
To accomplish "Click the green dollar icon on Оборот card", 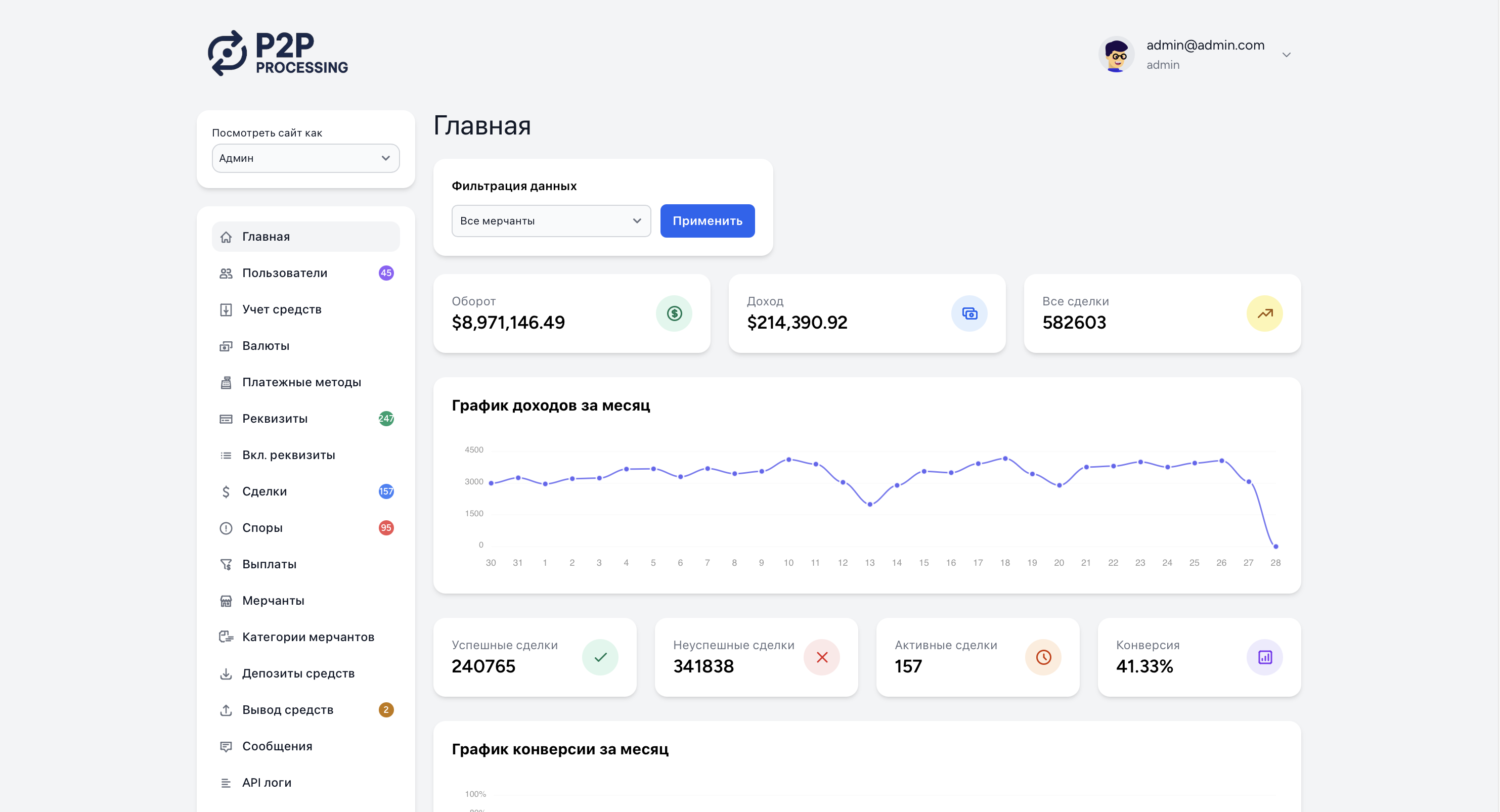I will pos(674,313).
